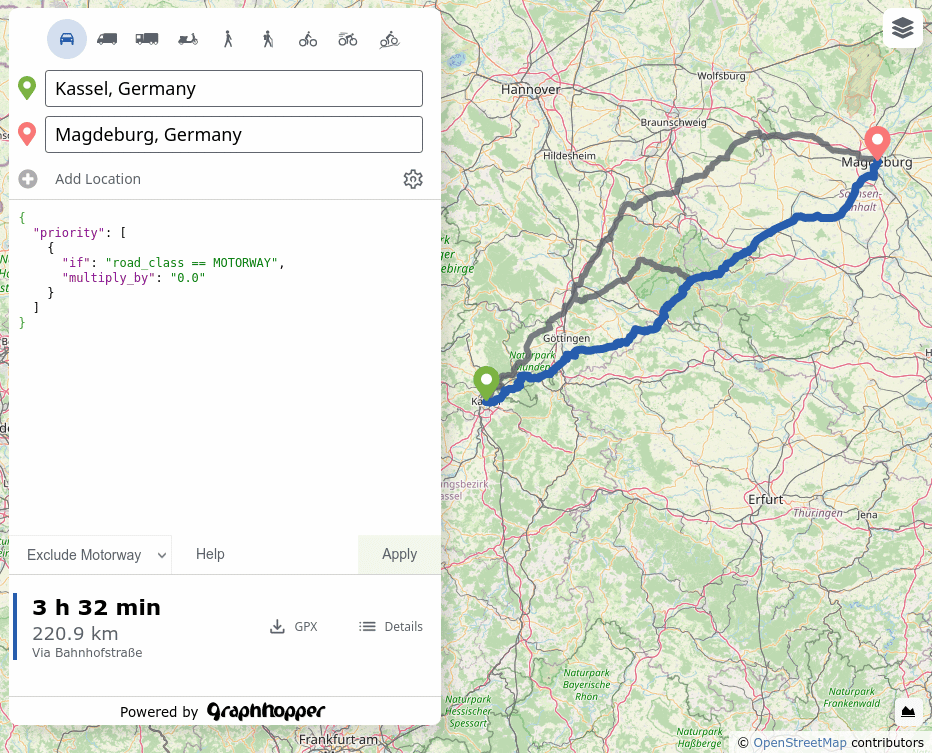Select the hiking profile icon
Viewport: 932px width, 753px height.
(268, 39)
